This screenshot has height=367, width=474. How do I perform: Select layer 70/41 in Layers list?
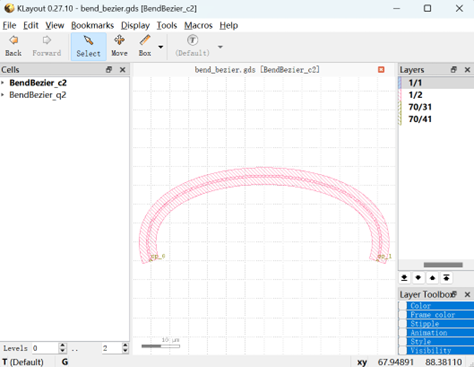[436, 119]
